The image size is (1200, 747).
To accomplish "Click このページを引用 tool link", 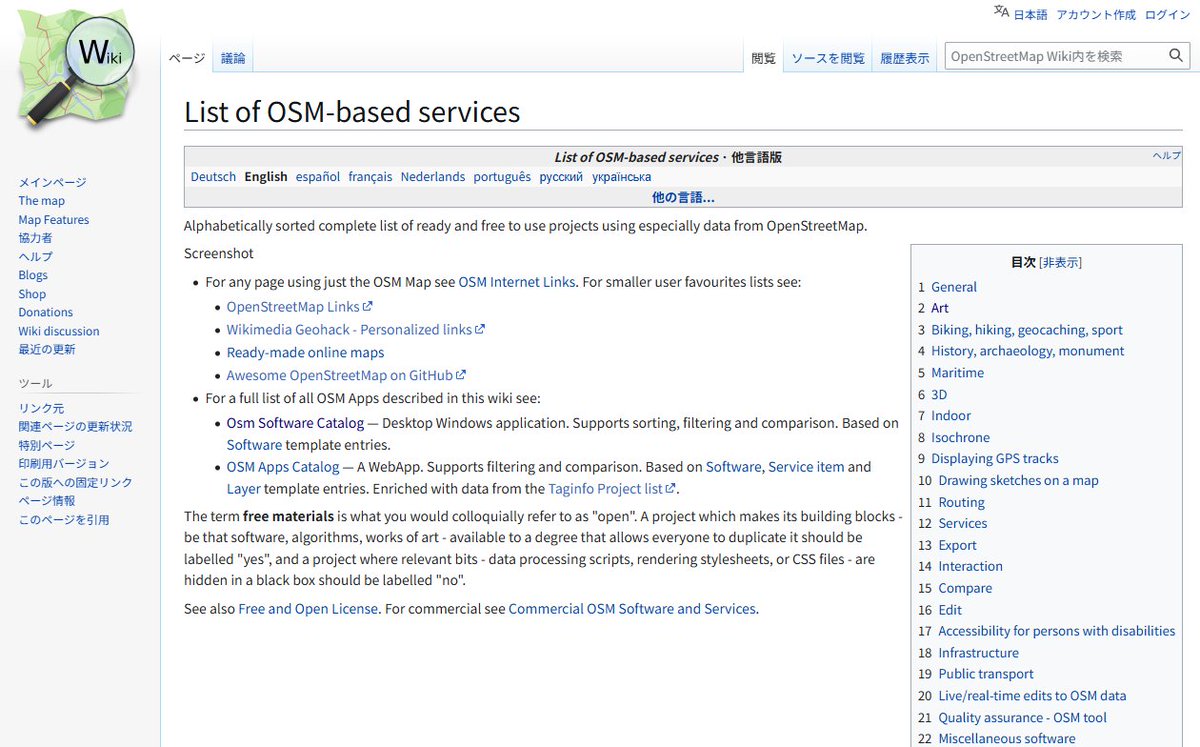I will (64, 520).
